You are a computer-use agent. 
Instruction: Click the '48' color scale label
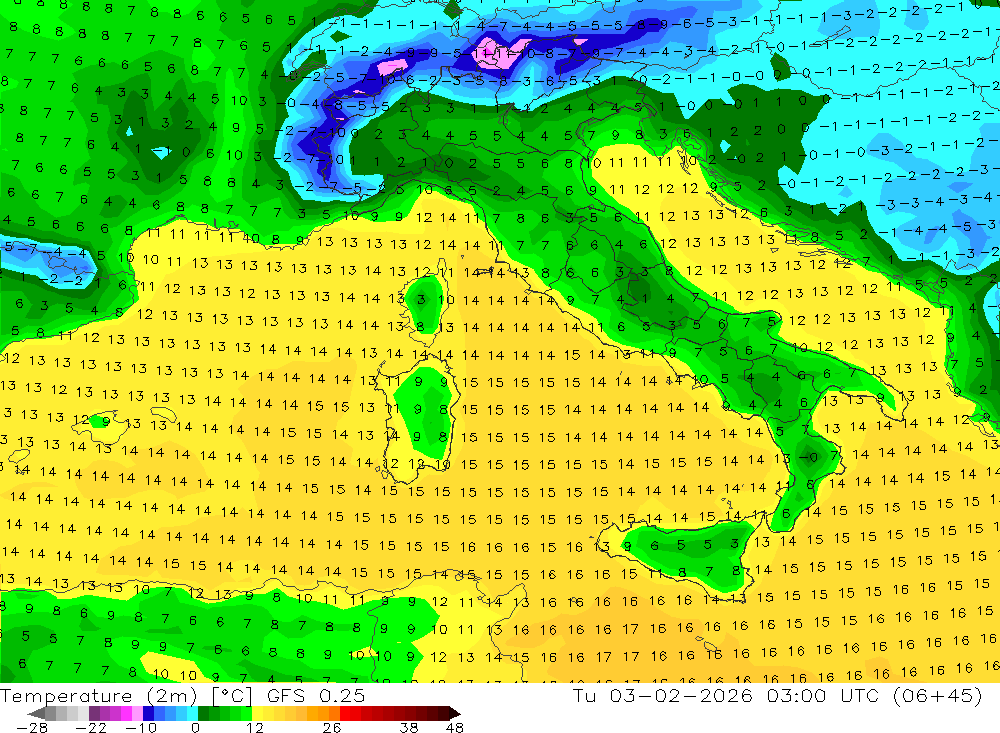tap(454, 727)
